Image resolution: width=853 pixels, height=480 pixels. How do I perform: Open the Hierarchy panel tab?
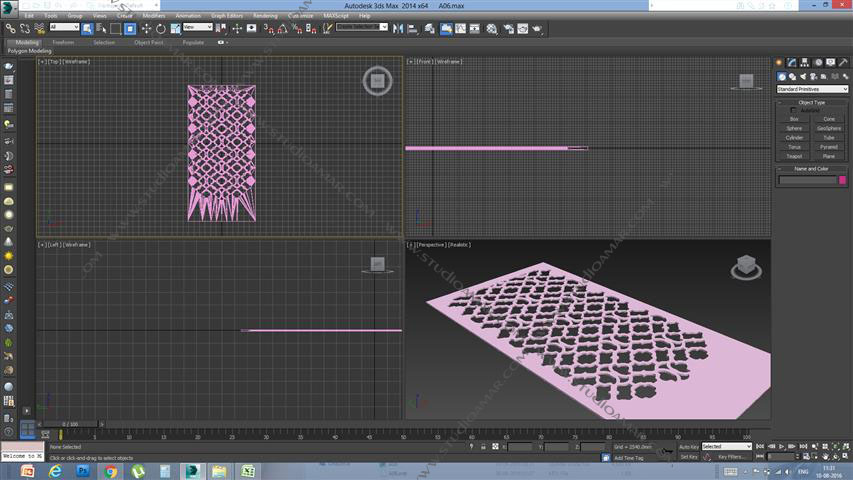coord(804,63)
